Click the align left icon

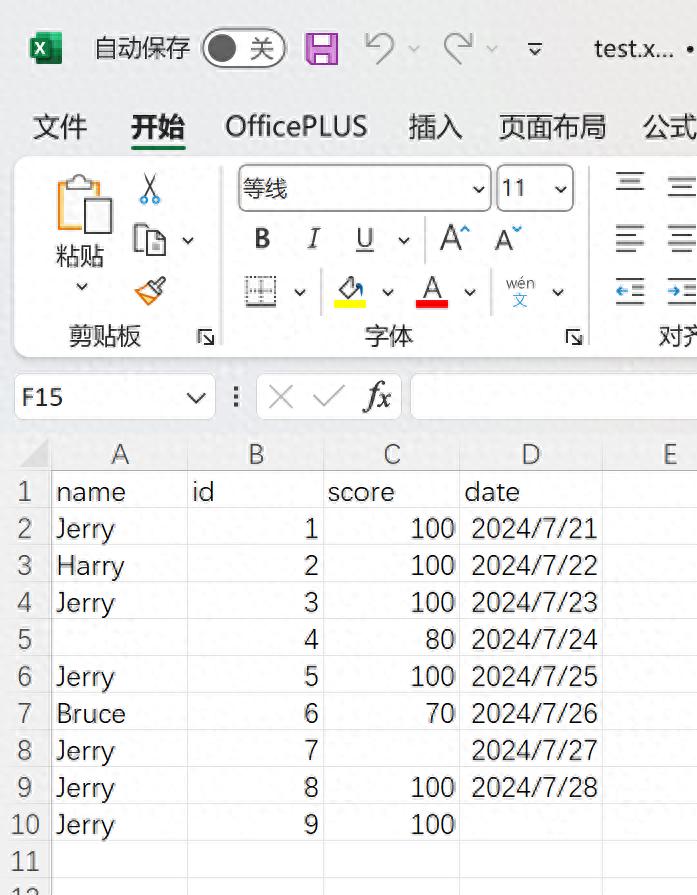(x=630, y=239)
